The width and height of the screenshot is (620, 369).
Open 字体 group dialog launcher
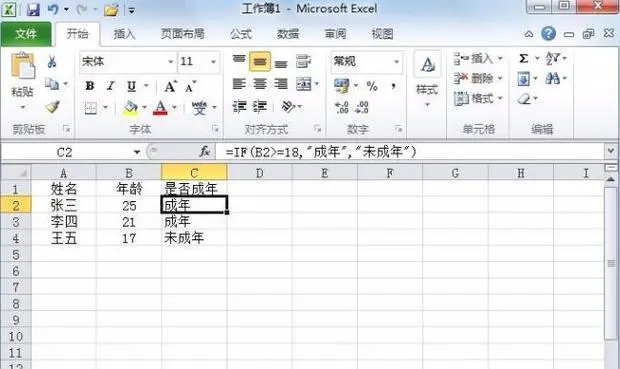coord(215,129)
